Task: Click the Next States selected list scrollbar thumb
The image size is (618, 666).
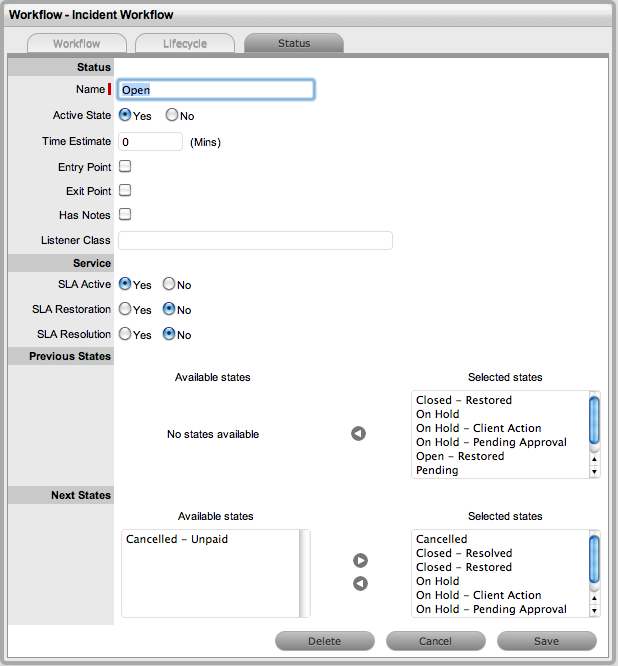Action: click(x=594, y=559)
